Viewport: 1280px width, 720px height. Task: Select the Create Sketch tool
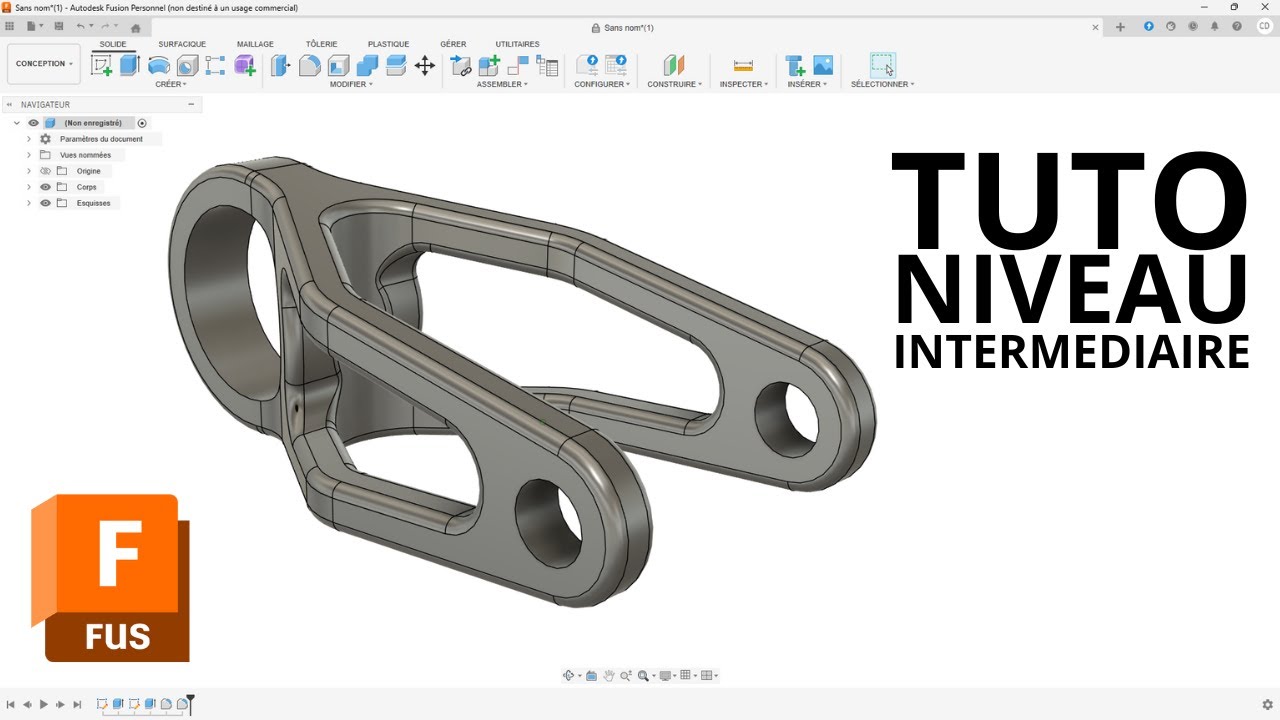coord(101,66)
